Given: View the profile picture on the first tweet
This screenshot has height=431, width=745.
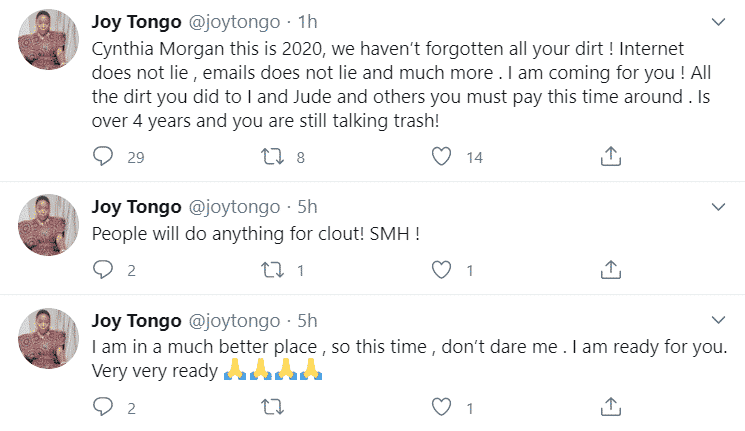Looking at the screenshot, I should [50, 41].
